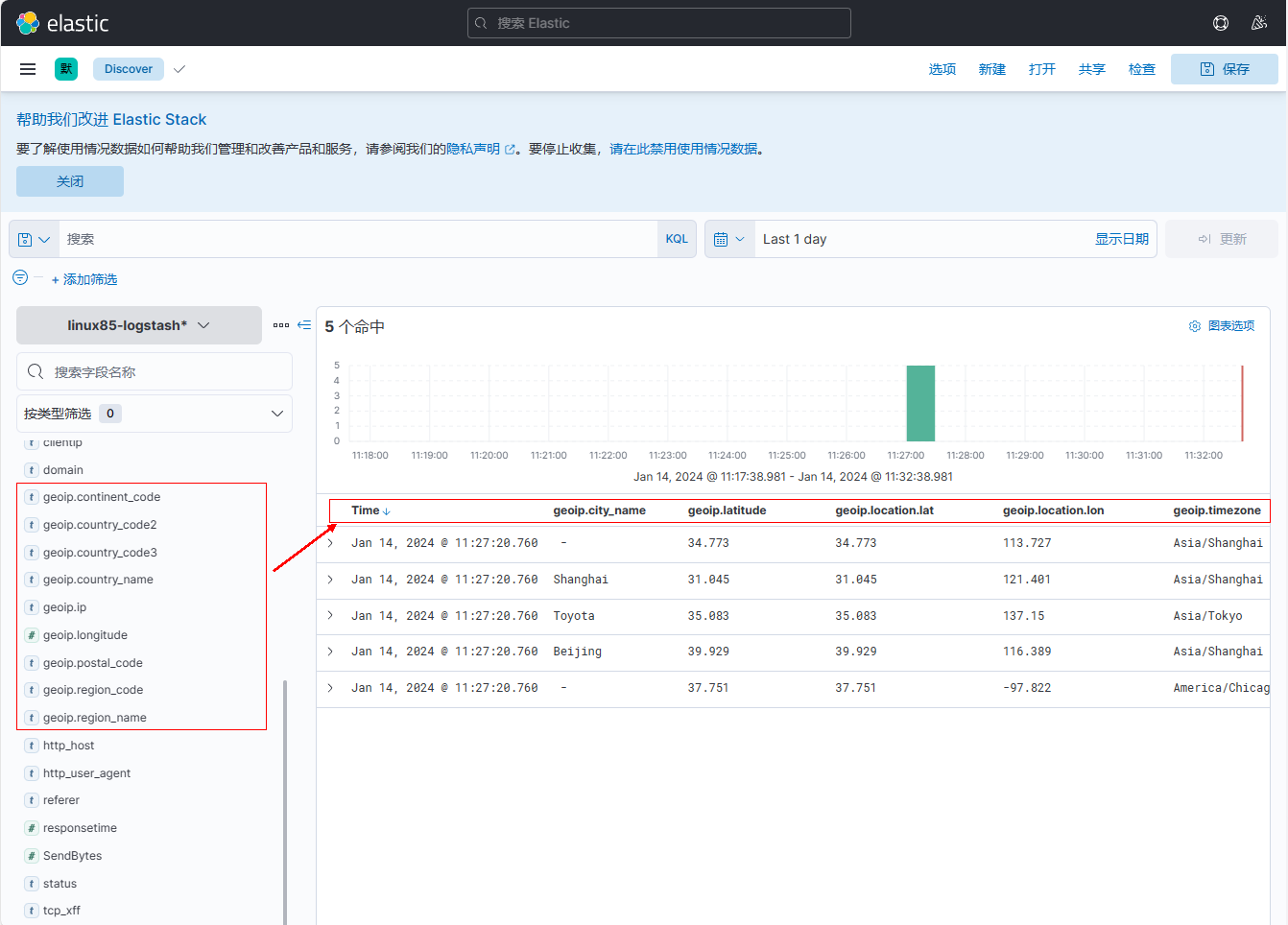Click the privacy statement link
The image size is (1288, 925).
point(474,149)
